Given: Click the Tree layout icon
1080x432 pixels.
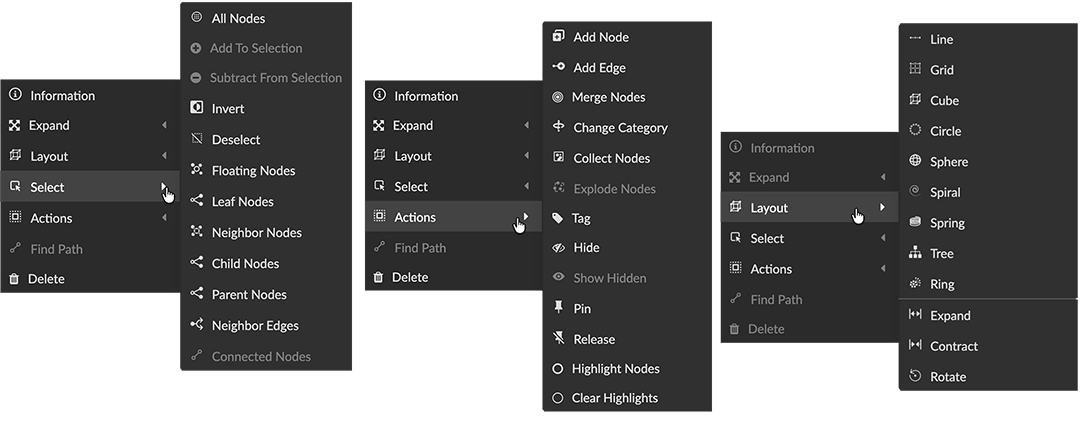Looking at the screenshot, I should pyautogui.click(x=915, y=253).
